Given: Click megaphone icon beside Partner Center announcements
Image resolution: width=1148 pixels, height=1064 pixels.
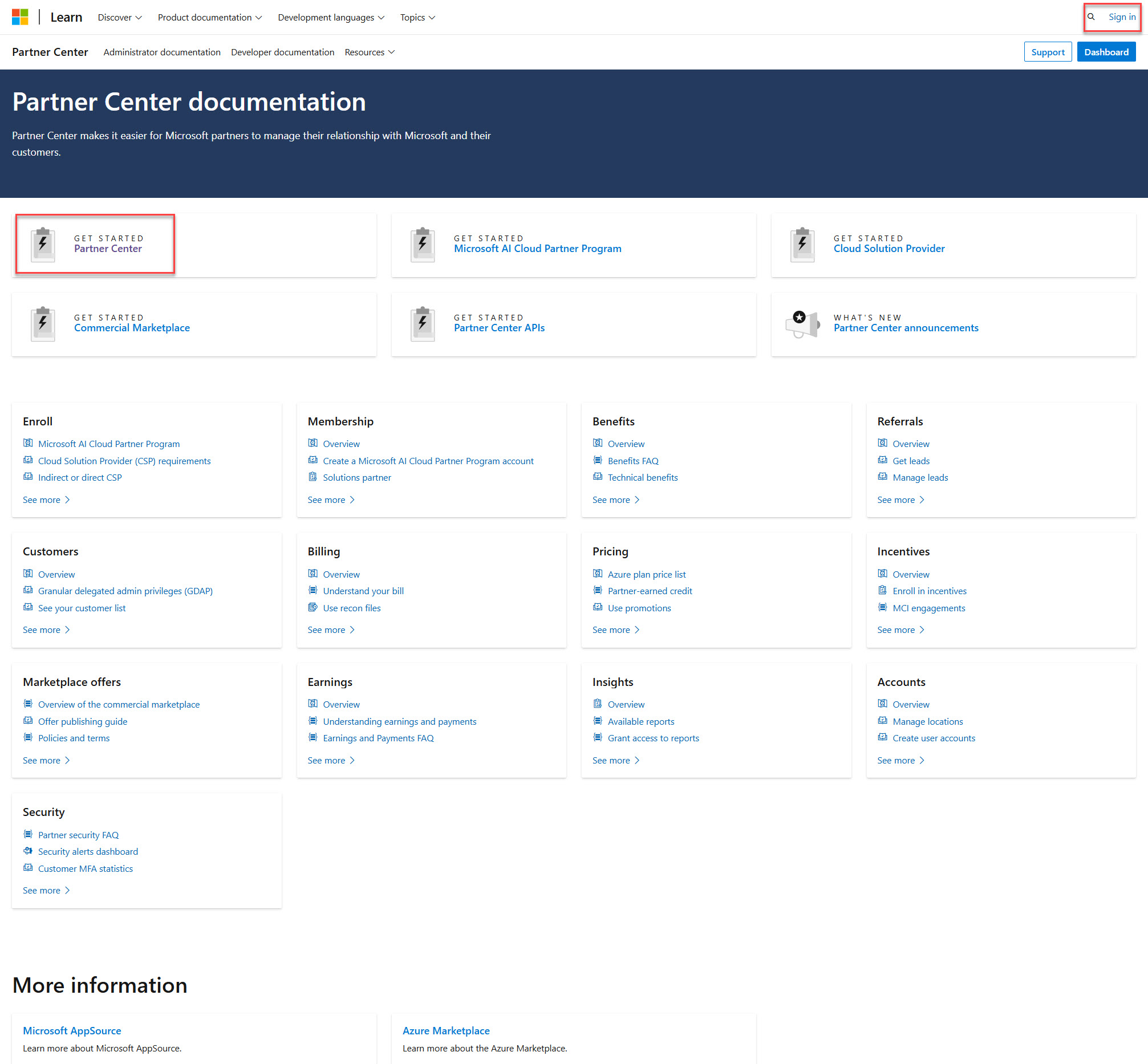Looking at the screenshot, I should [x=802, y=324].
